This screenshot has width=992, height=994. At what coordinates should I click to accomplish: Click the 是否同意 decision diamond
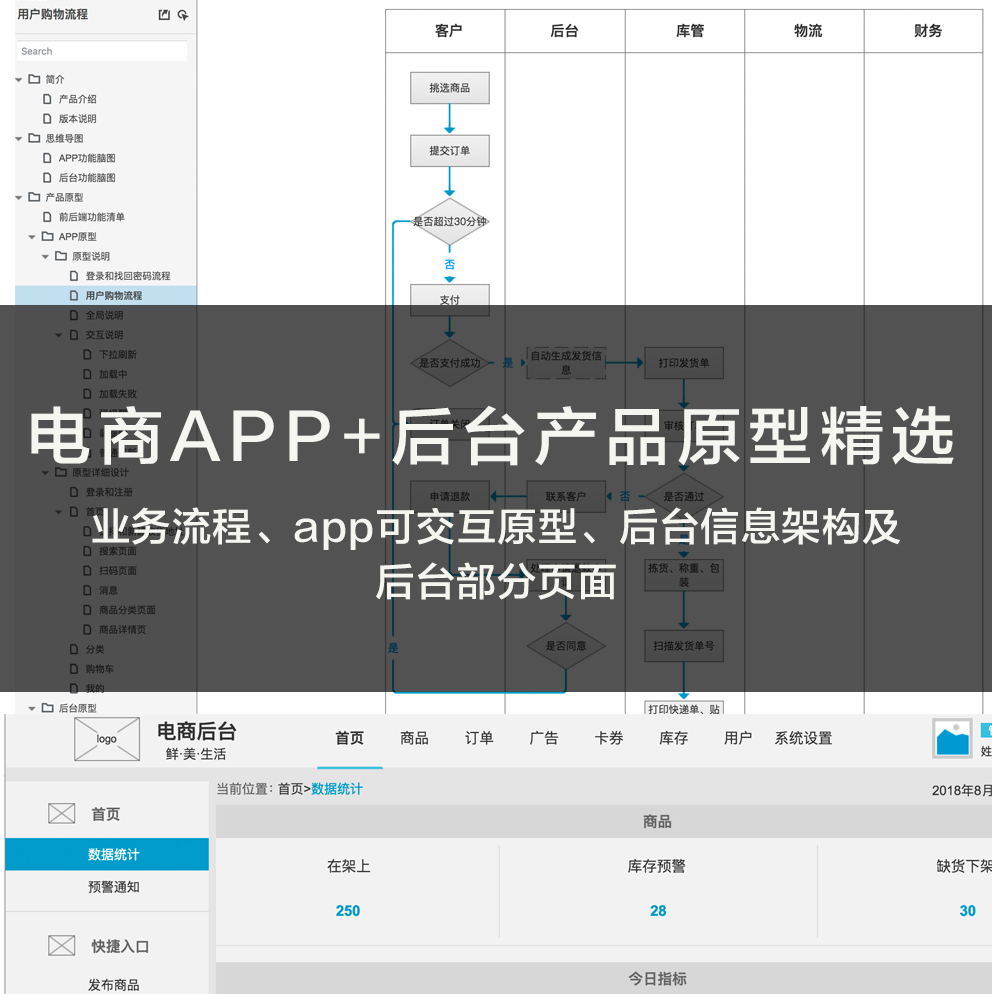tap(566, 646)
